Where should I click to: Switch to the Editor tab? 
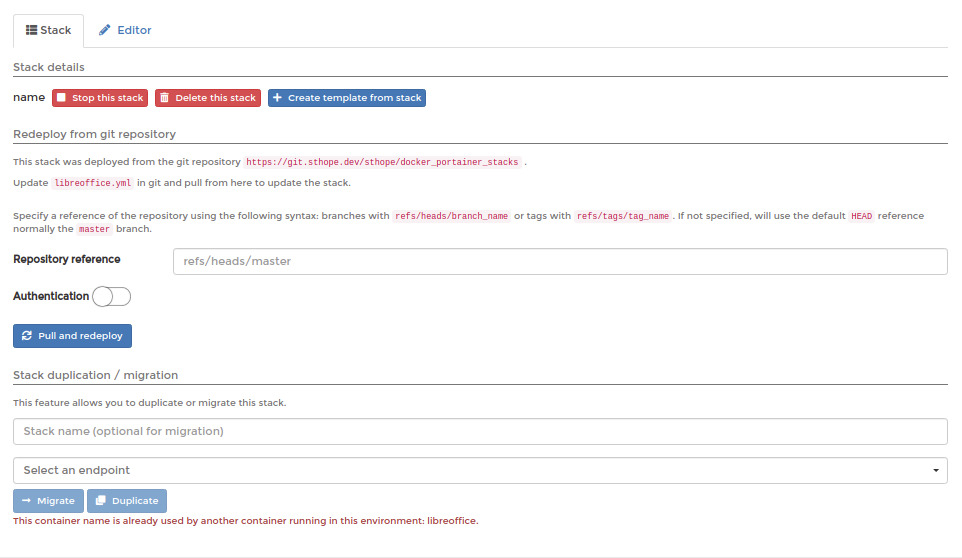(x=125, y=30)
